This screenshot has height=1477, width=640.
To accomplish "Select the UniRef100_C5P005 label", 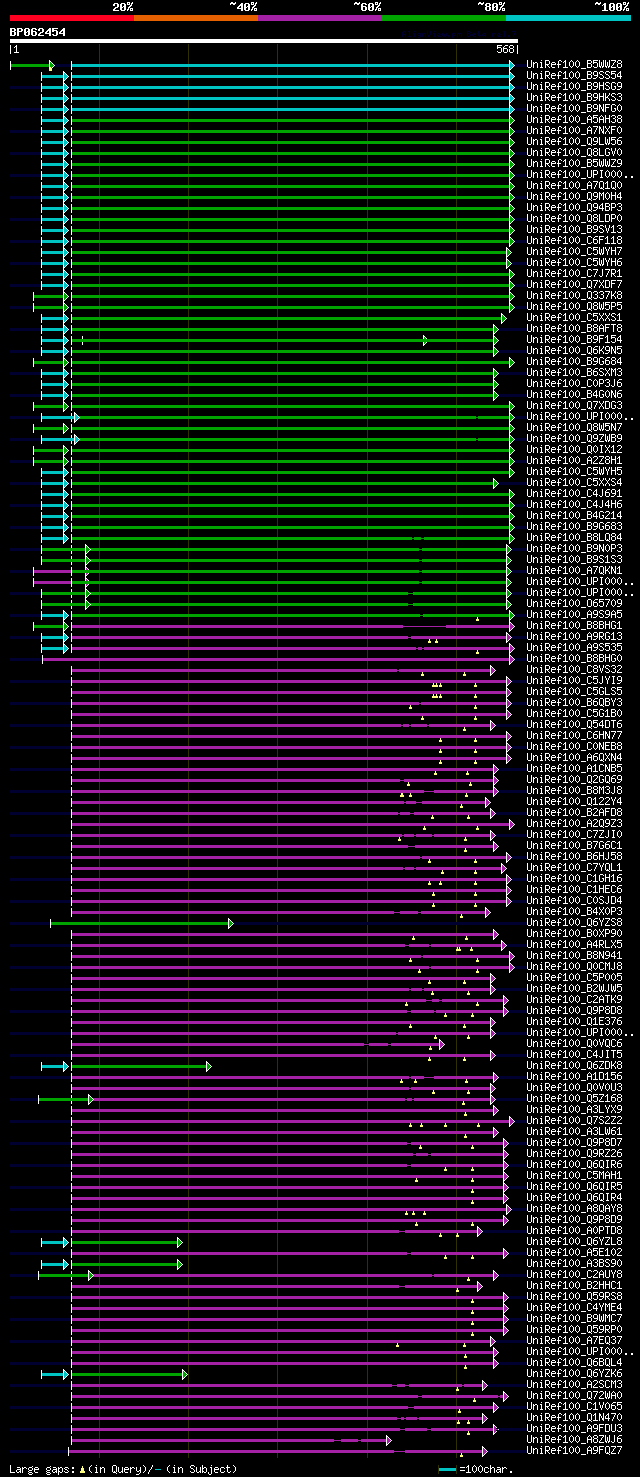I will (574, 977).
